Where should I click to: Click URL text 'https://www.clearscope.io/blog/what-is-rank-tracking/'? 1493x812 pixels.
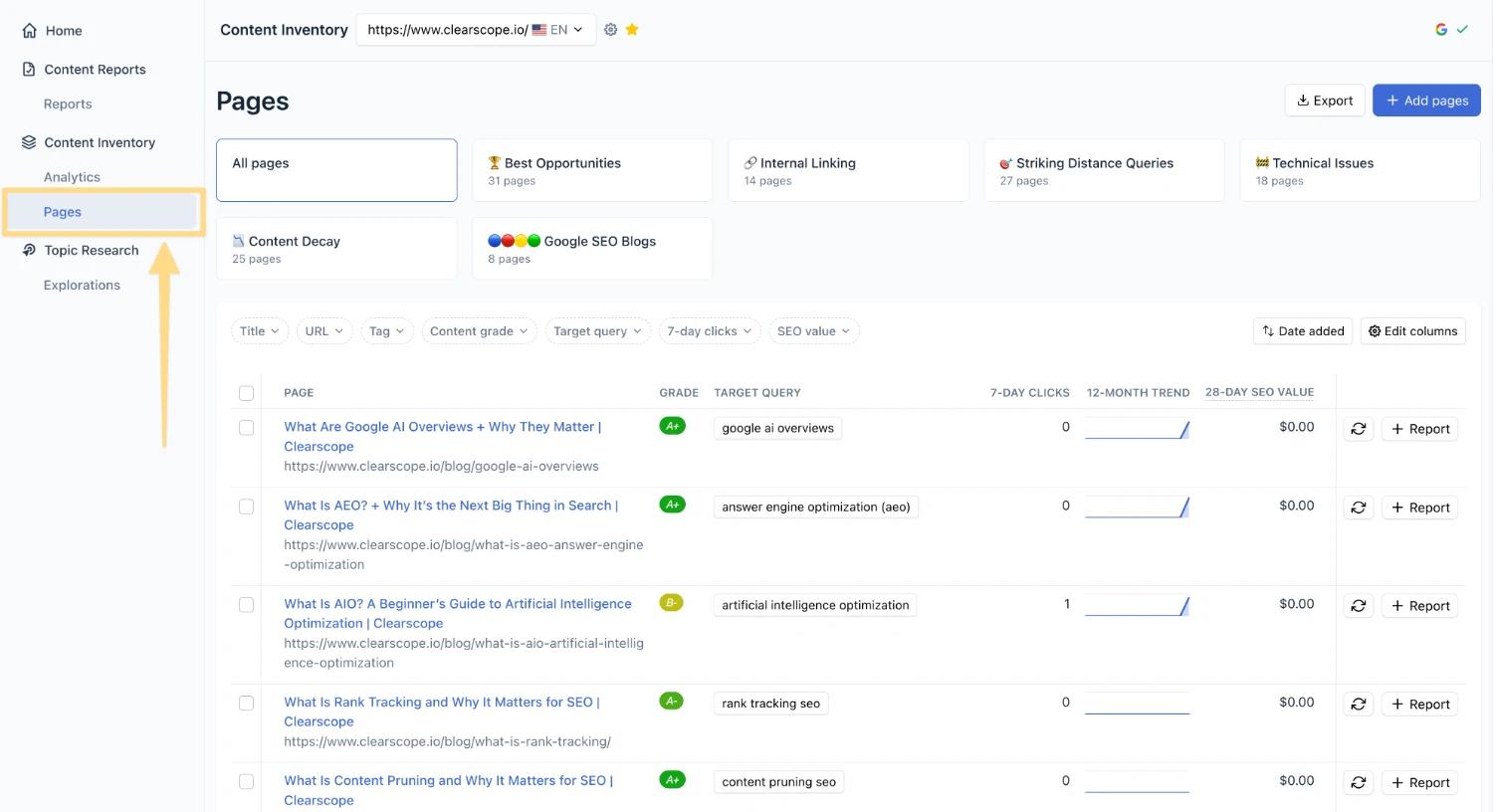[447, 741]
